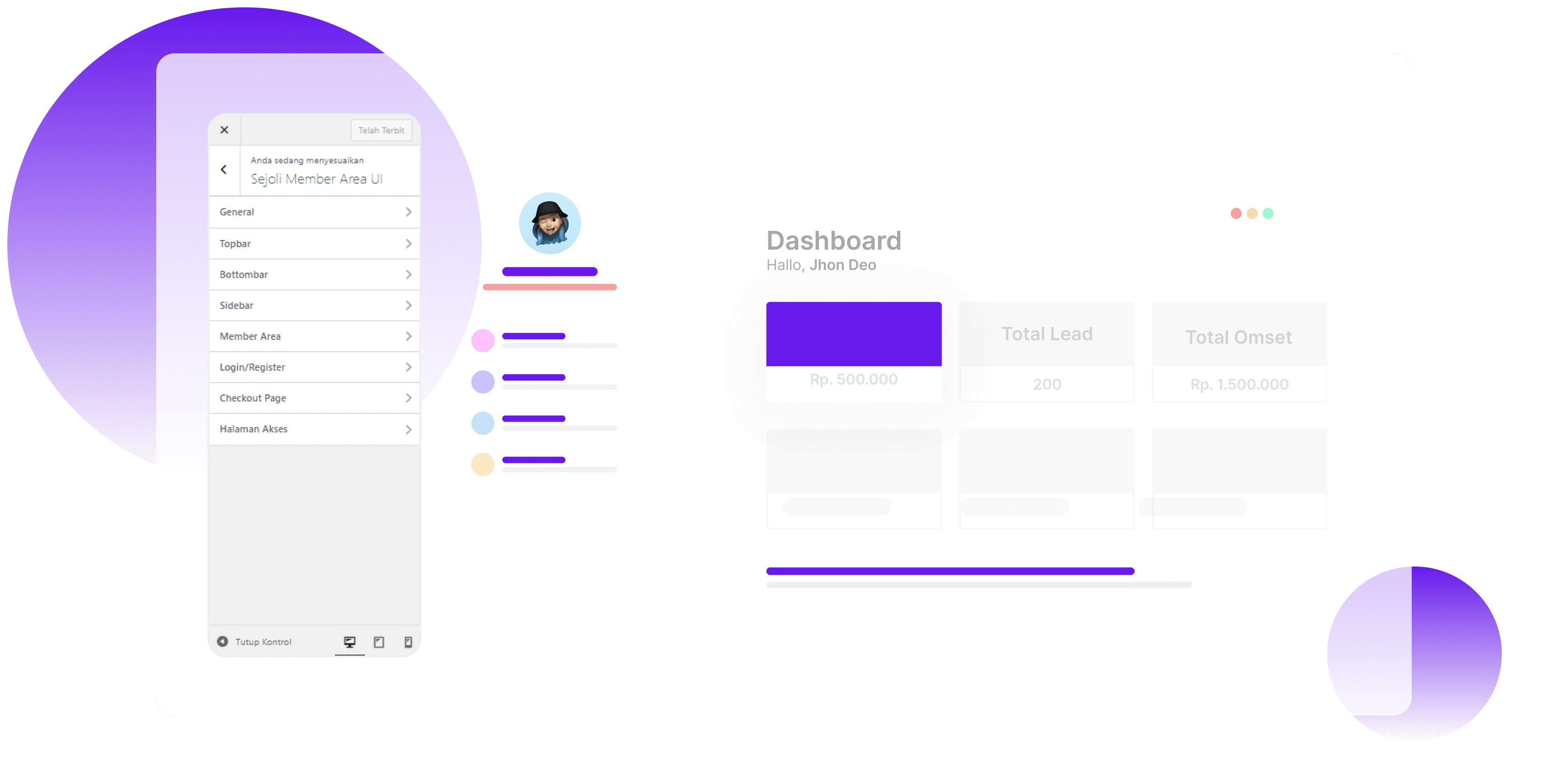Click the back arrow navigation icon
Screen dimensions: 1568x767
coord(224,170)
